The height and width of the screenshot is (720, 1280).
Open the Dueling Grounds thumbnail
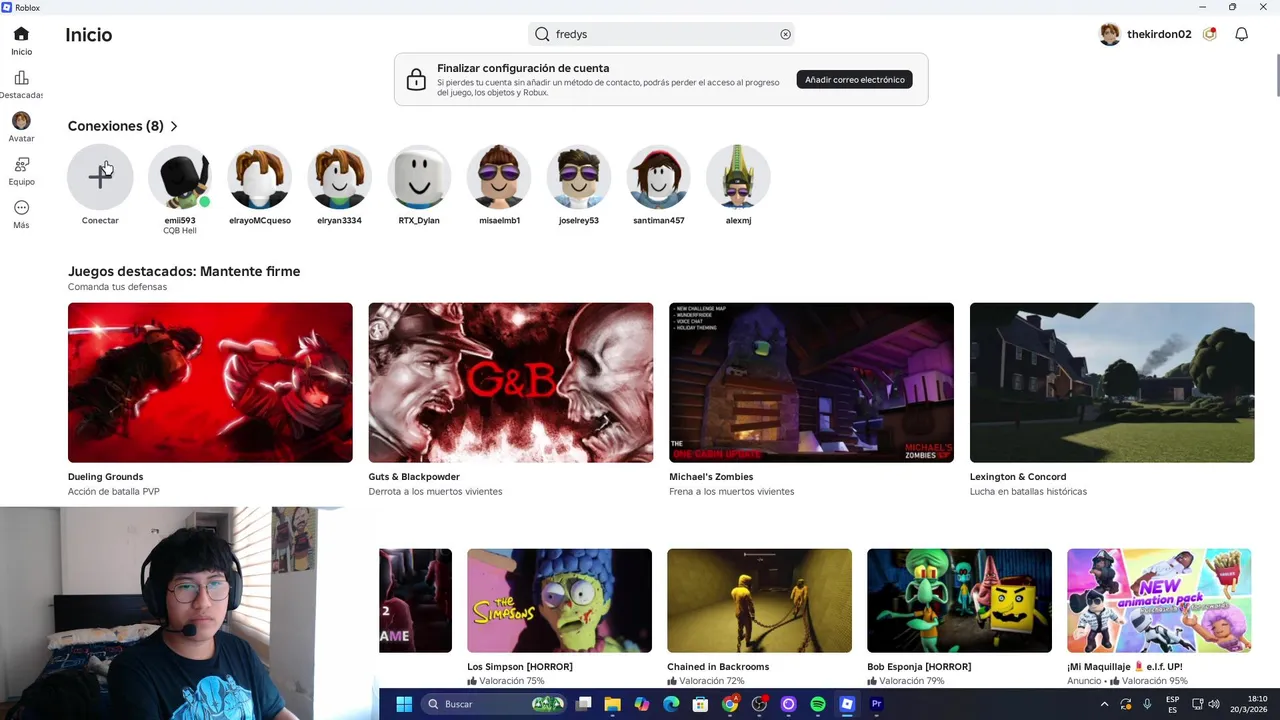coord(210,382)
